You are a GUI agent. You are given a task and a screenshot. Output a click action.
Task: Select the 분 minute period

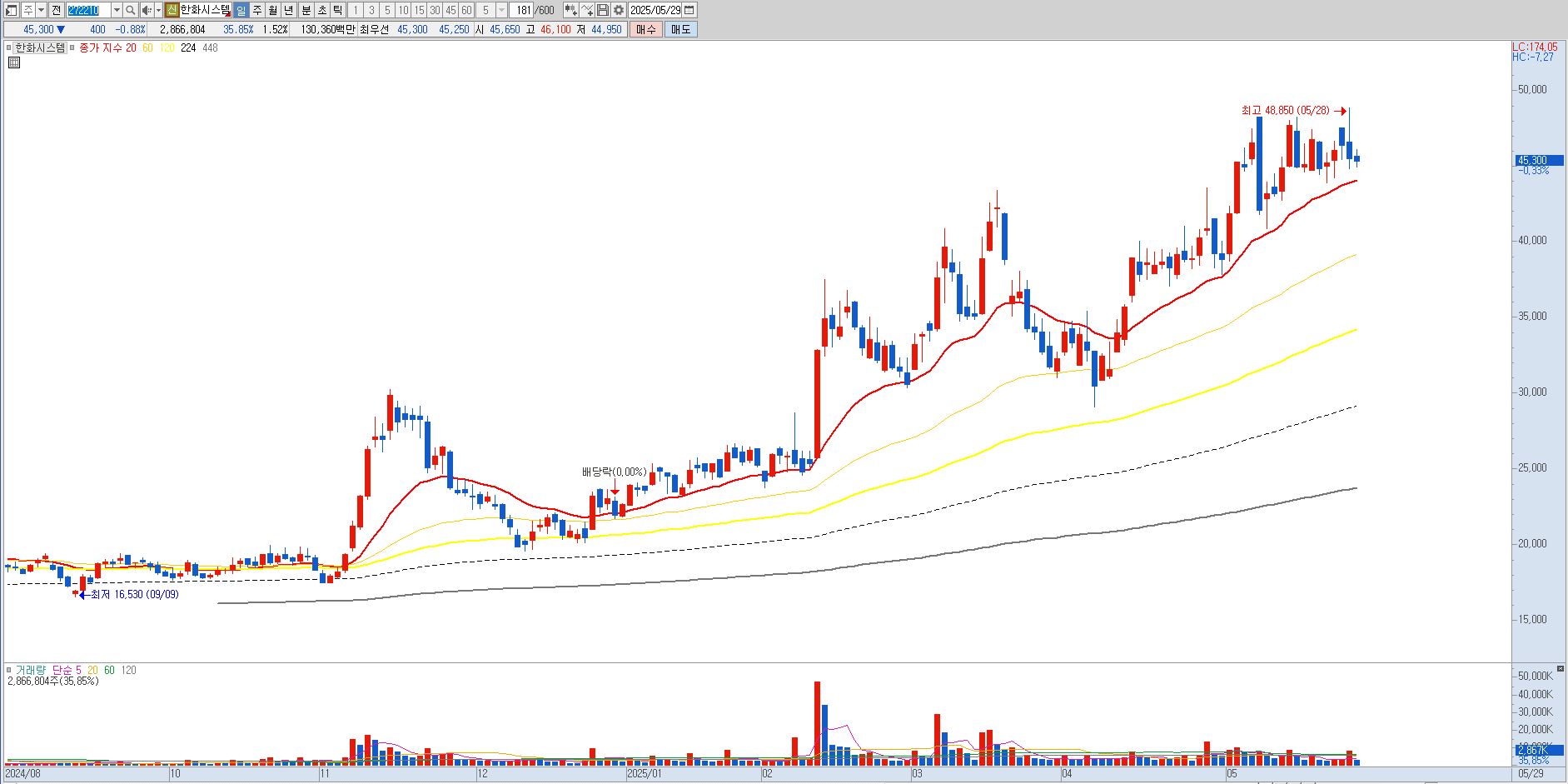pyautogui.click(x=306, y=10)
